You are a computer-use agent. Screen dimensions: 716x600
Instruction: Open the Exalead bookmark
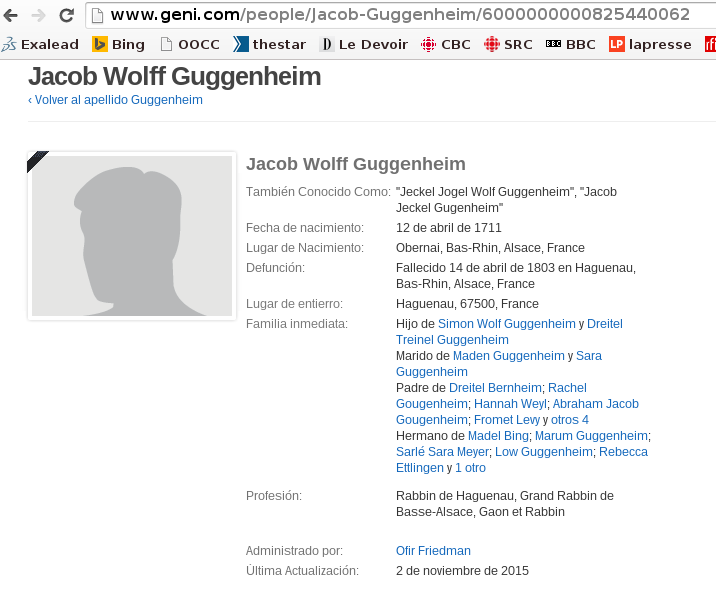[40, 44]
